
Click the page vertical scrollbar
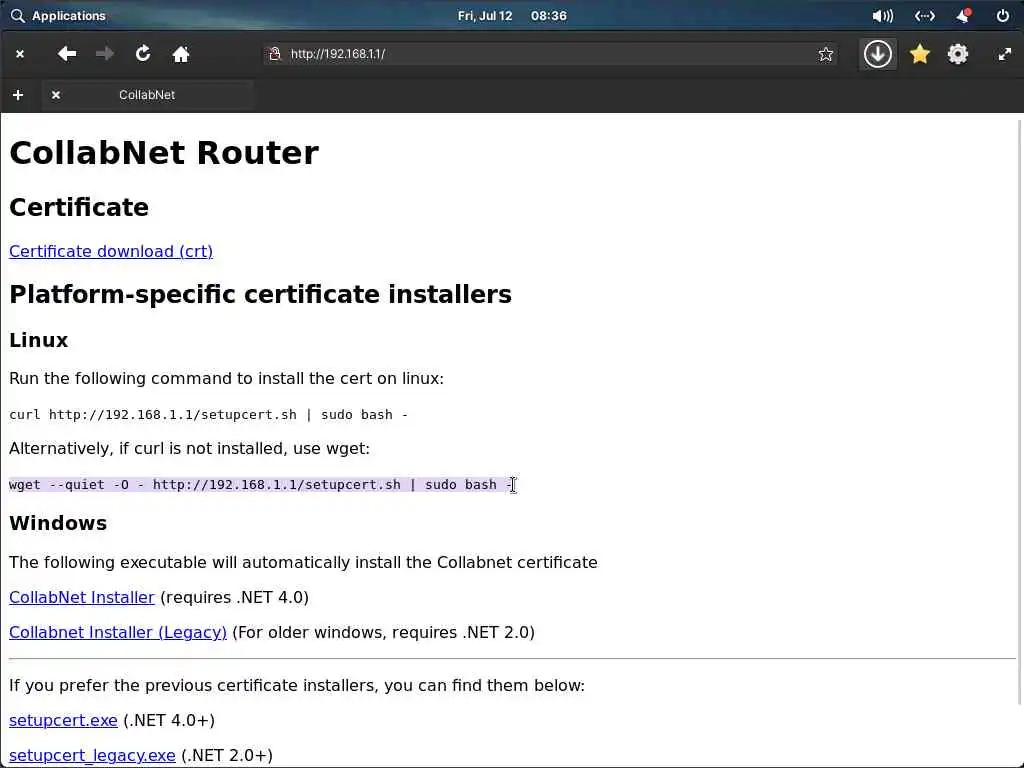pos(1019,411)
